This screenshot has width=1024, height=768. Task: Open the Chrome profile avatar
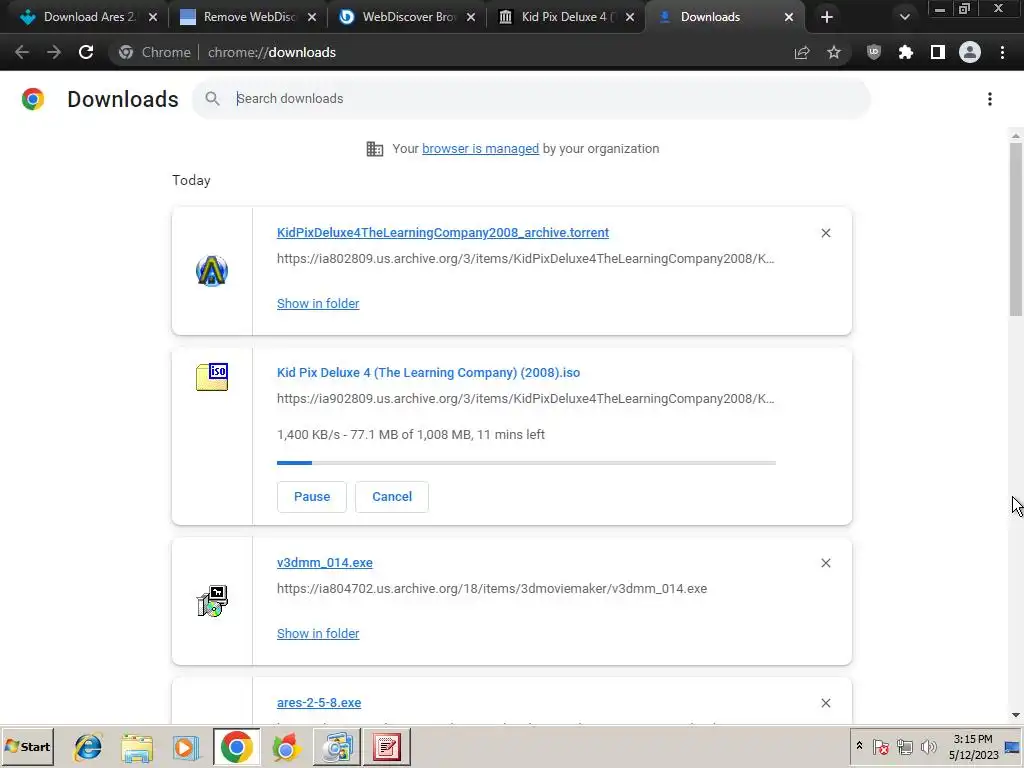point(970,52)
